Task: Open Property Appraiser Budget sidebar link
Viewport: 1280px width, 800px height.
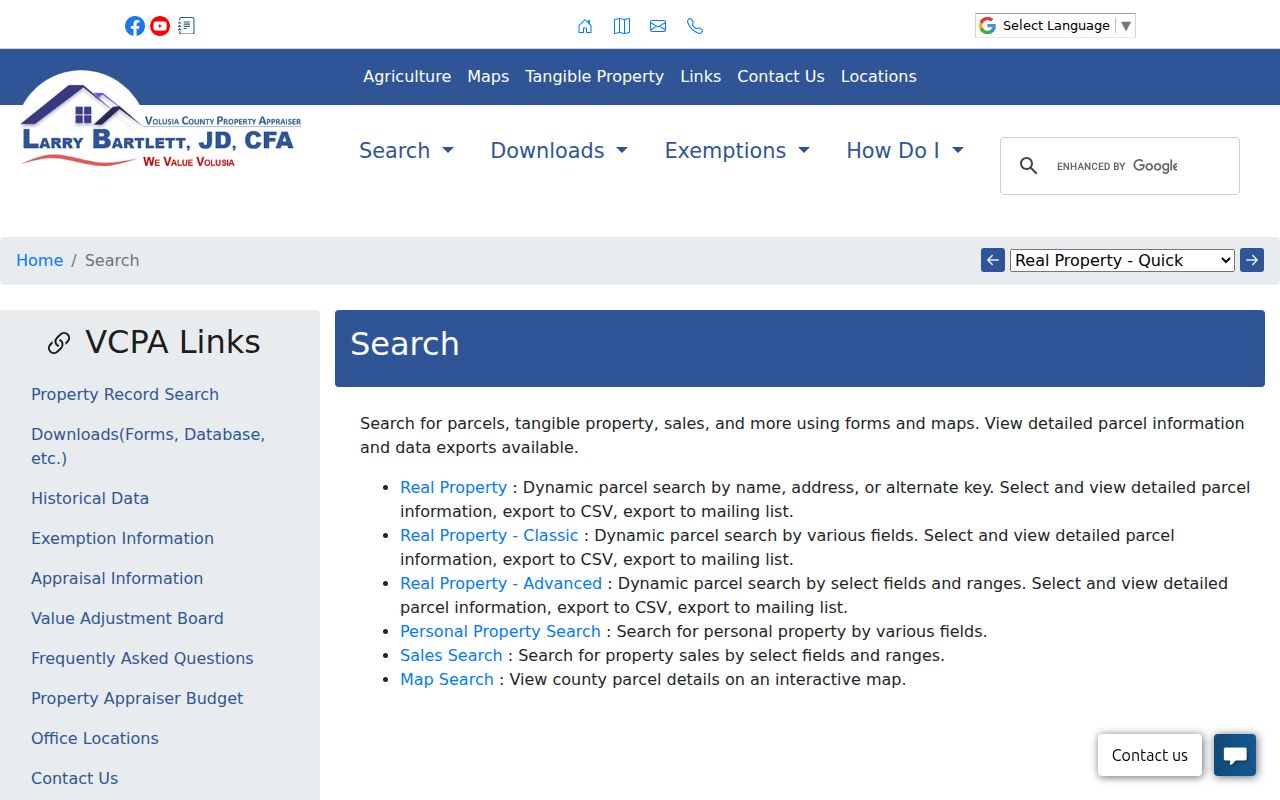Action: [137, 698]
